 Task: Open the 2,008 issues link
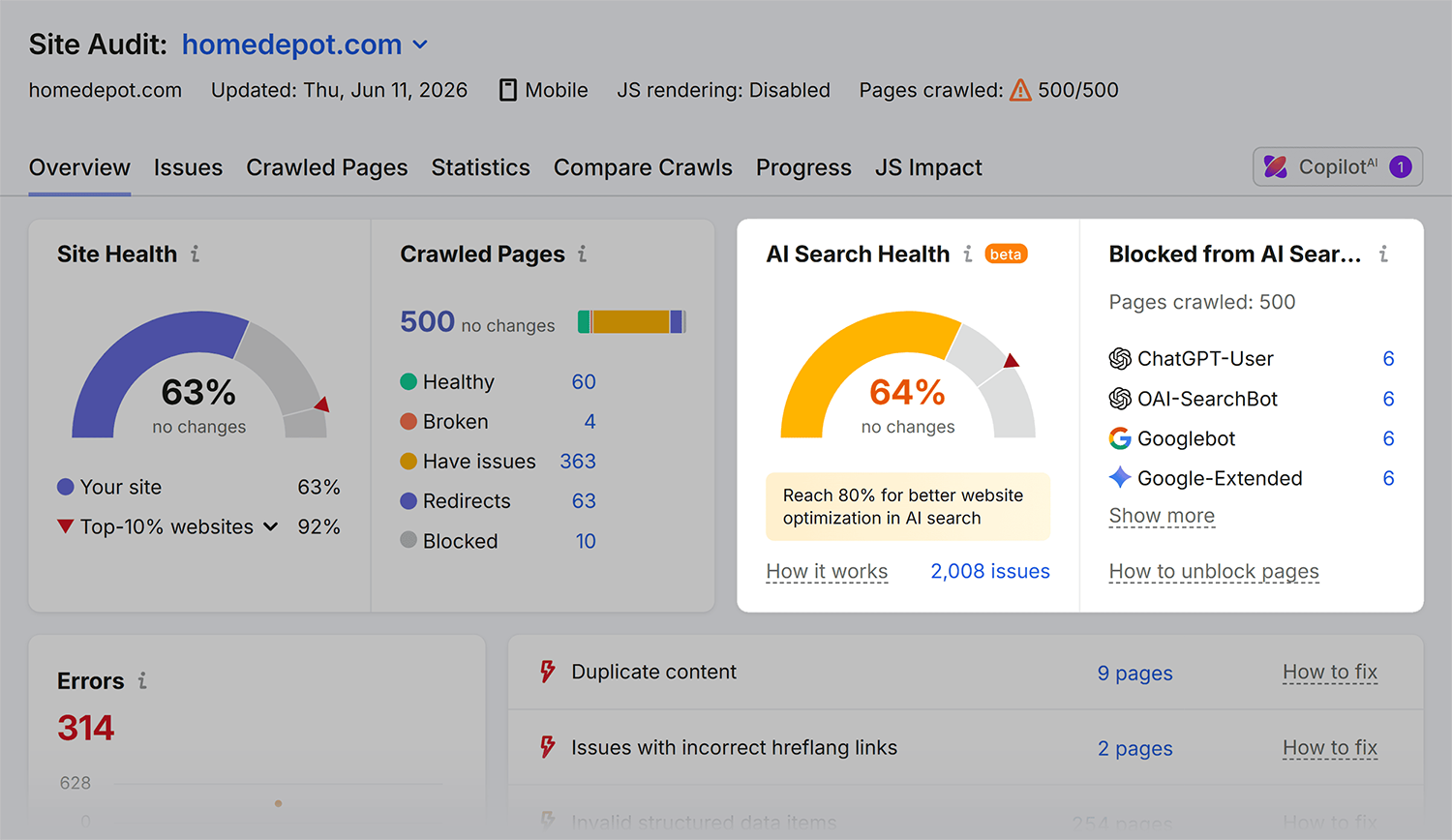pyautogui.click(x=990, y=571)
